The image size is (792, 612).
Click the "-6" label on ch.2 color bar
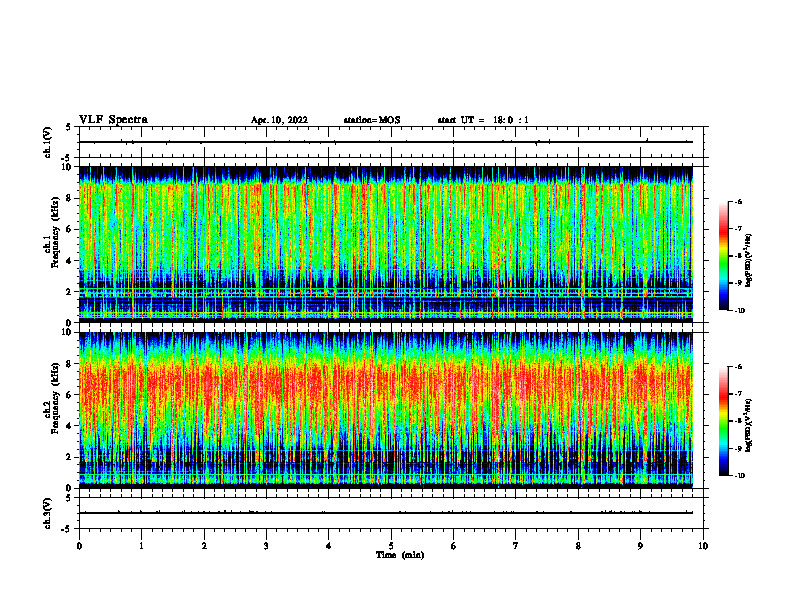coord(739,367)
